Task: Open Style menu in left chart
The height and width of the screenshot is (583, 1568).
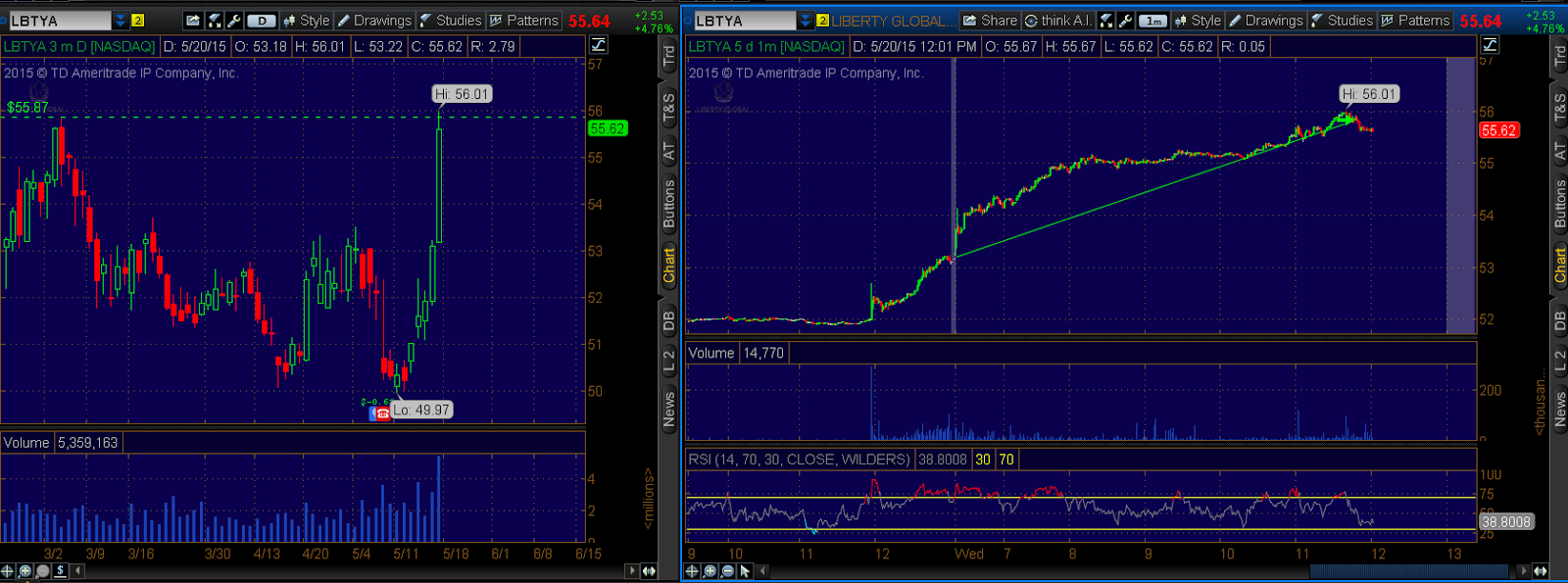Action: point(306,21)
